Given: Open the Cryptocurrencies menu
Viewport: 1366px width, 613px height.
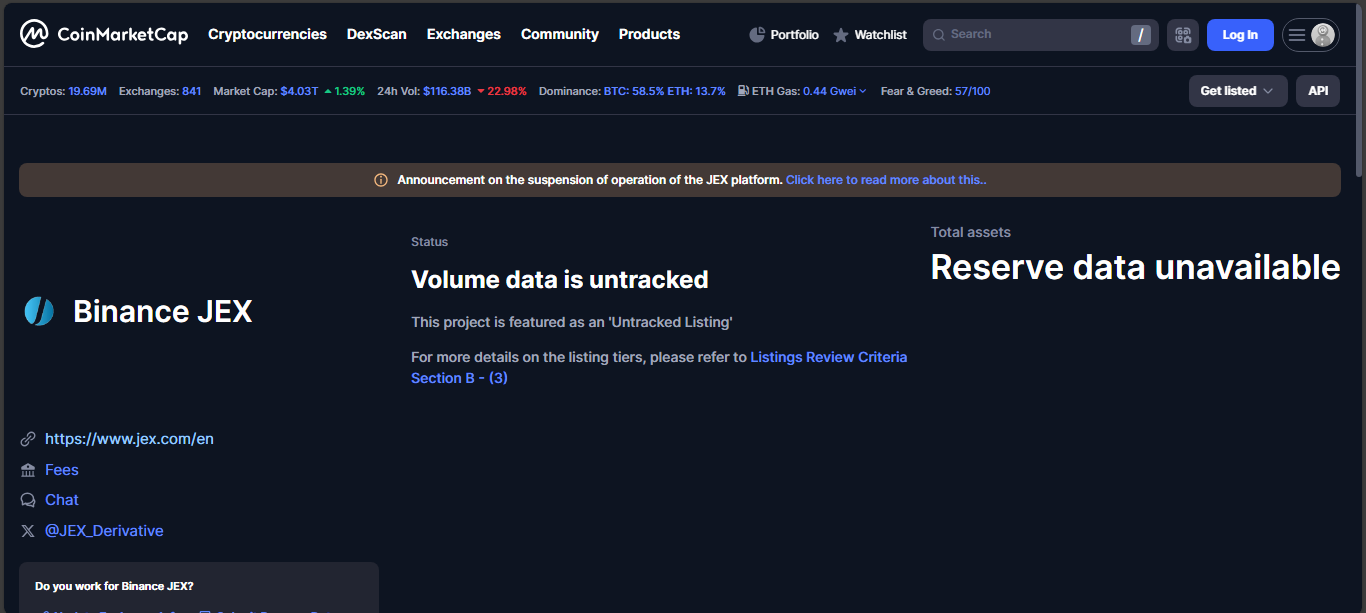Looking at the screenshot, I should [x=267, y=34].
